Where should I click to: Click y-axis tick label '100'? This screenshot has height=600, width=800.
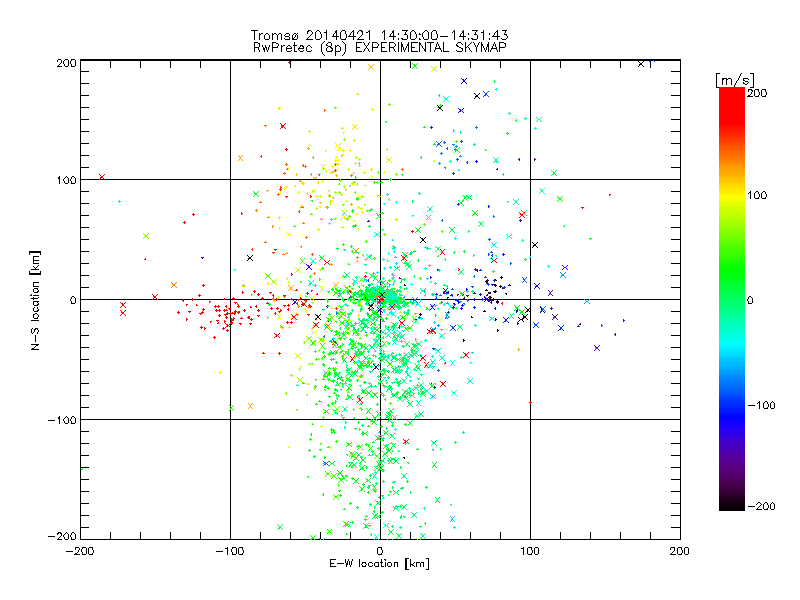coord(66,180)
